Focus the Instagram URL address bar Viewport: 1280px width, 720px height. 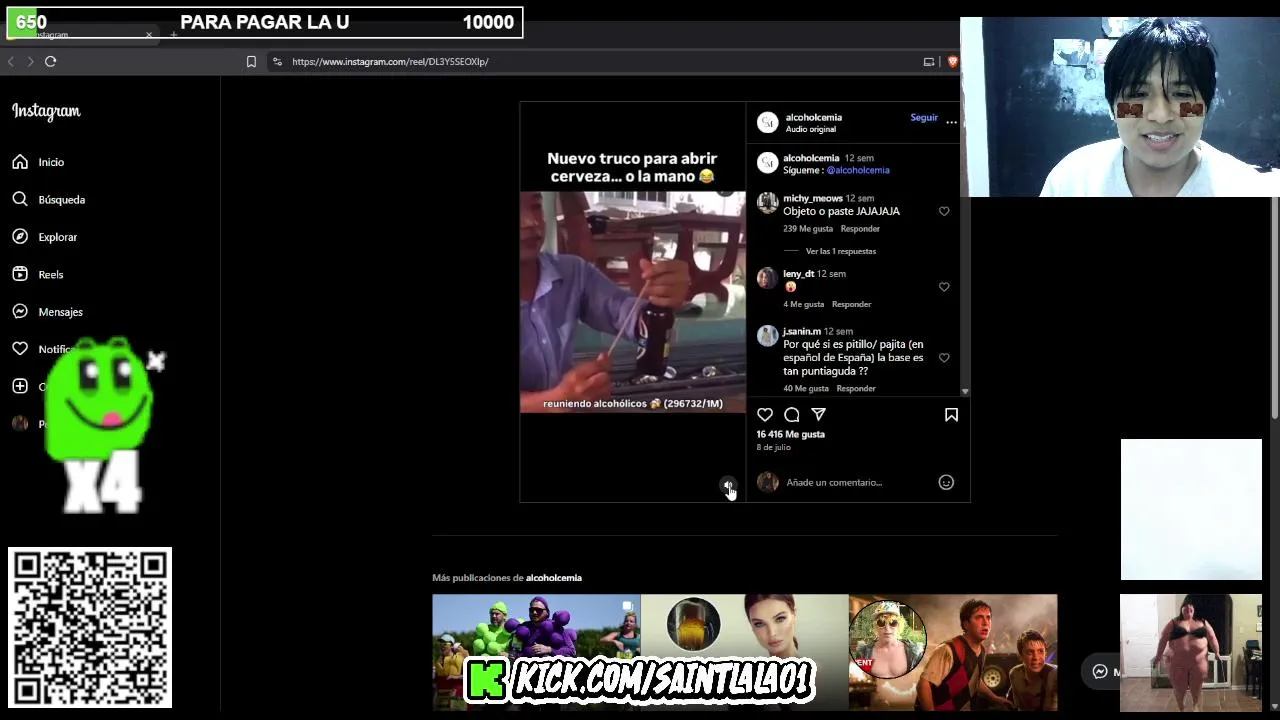[600, 61]
